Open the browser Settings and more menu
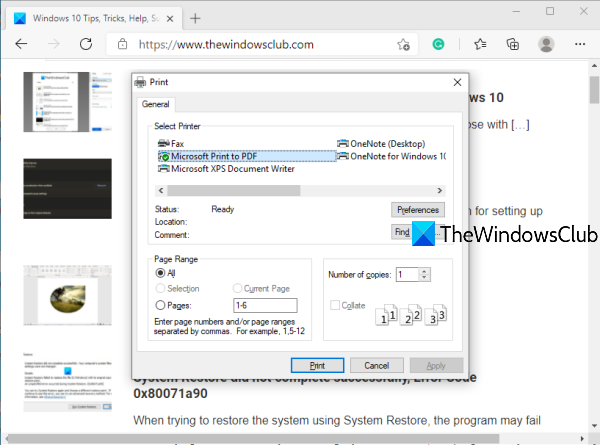This screenshot has width=600, height=445. point(580,44)
